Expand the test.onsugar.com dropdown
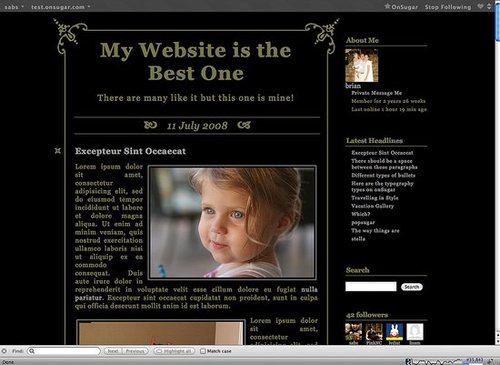 click(x=61, y=7)
